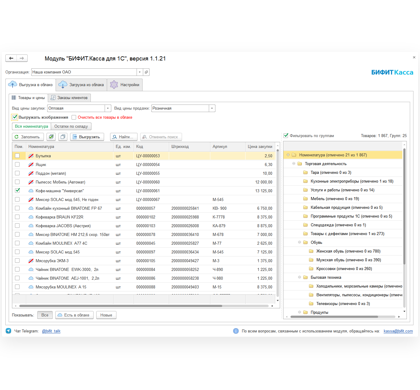420x390 pixels.
Task: Click the cloud icon for Мясорубка MOULINEX А 15
Action: pyautogui.click(x=31, y=287)
